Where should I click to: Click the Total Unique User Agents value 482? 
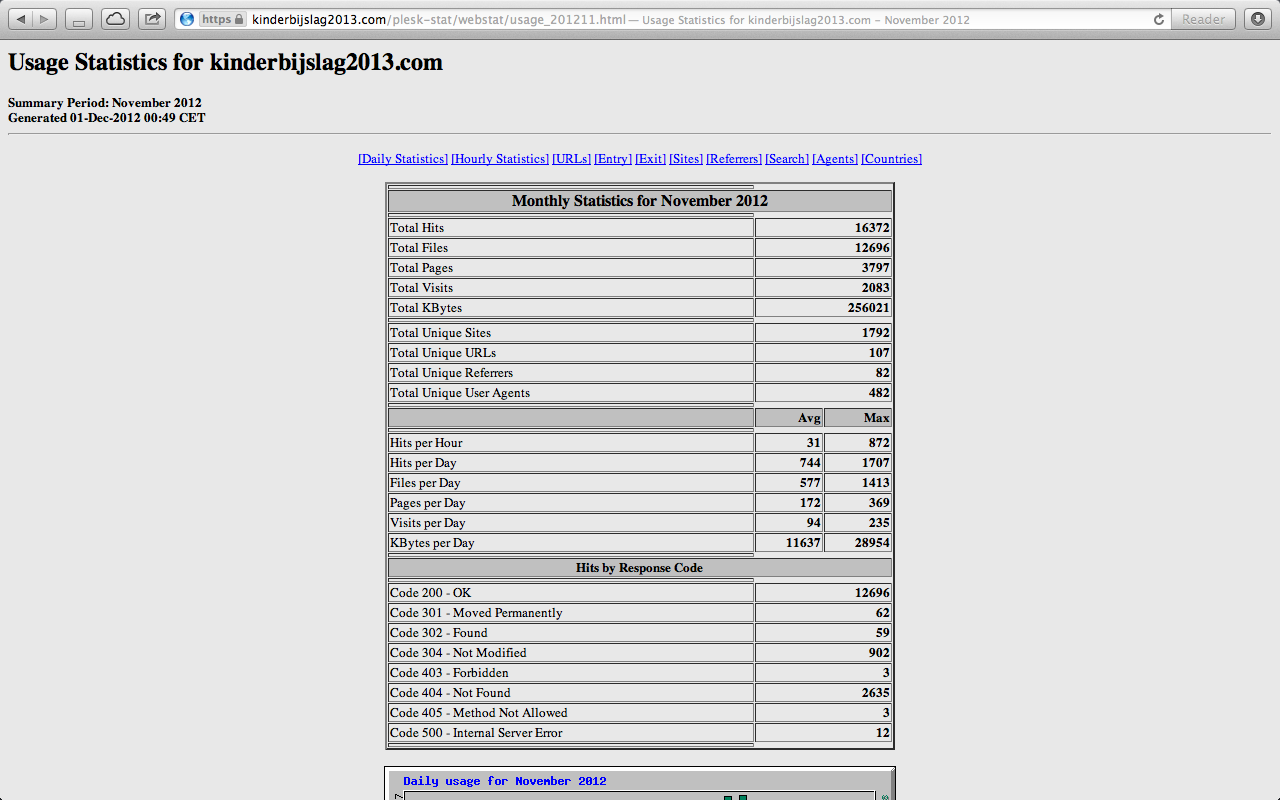pyautogui.click(x=879, y=393)
